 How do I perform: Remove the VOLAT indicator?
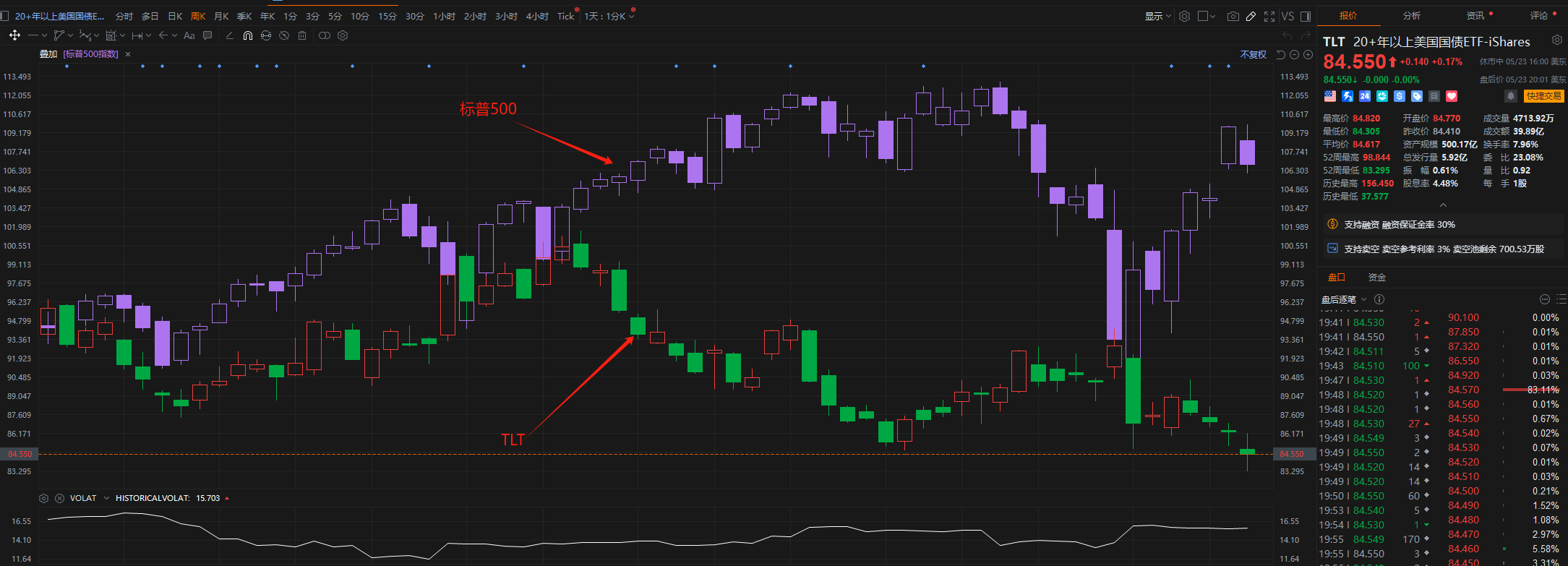coord(59,498)
